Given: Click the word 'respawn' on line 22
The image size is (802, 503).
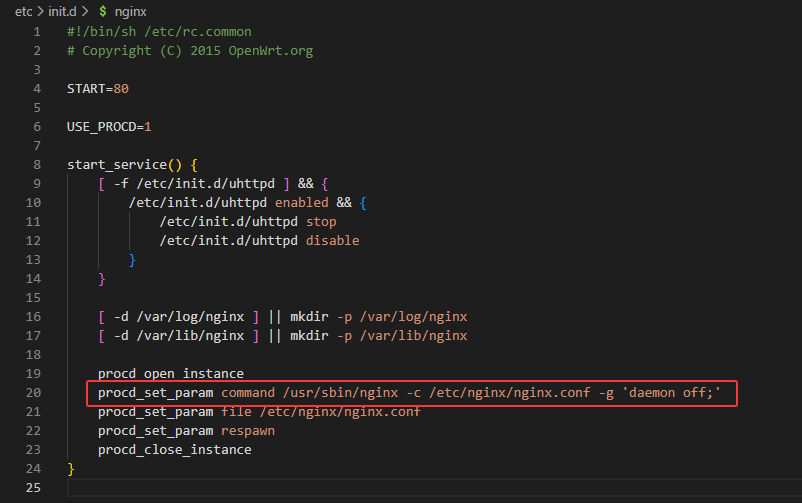Looking at the screenshot, I should [248, 431].
